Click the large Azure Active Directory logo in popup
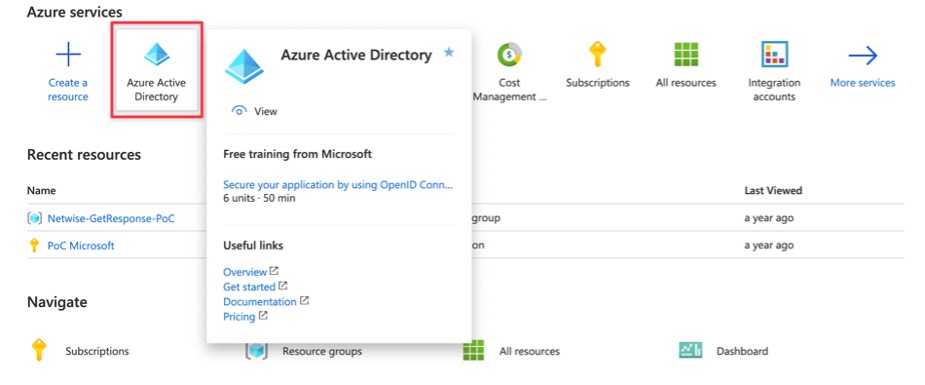Image resolution: width=925 pixels, height=385 pixels. 244,67
